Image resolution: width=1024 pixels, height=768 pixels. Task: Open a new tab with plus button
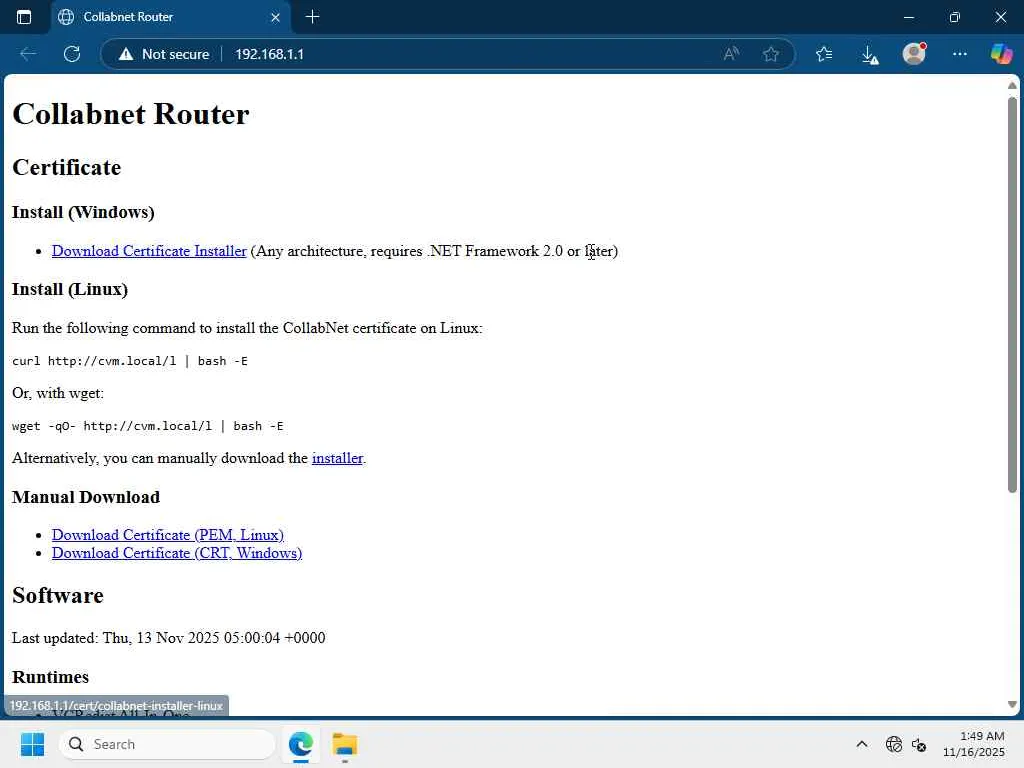pyautogui.click(x=312, y=17)
